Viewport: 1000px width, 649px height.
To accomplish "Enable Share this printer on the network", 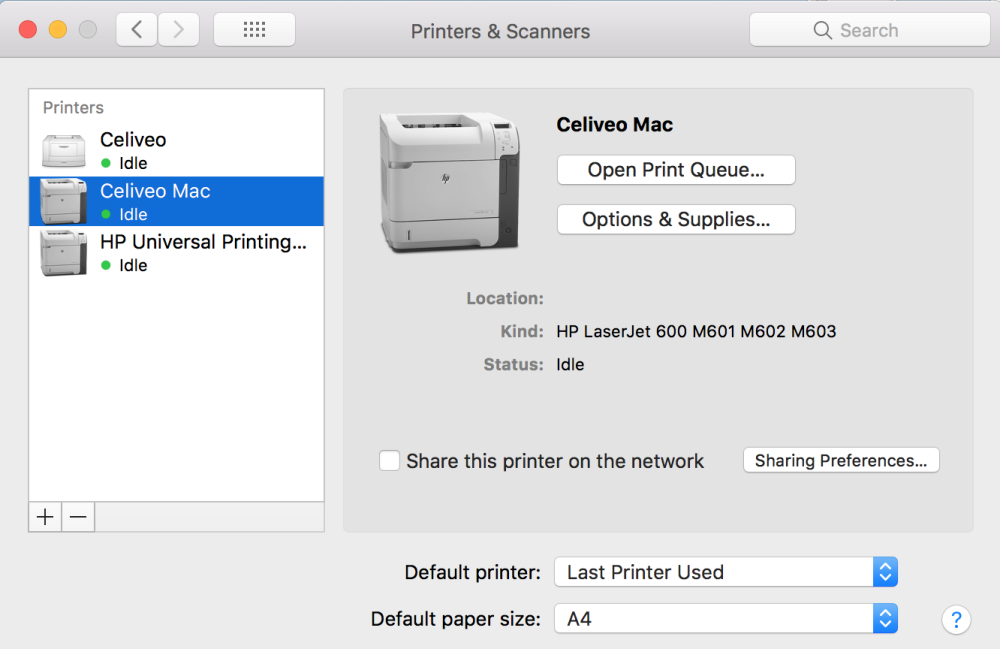I will click(x=390, y=461).
